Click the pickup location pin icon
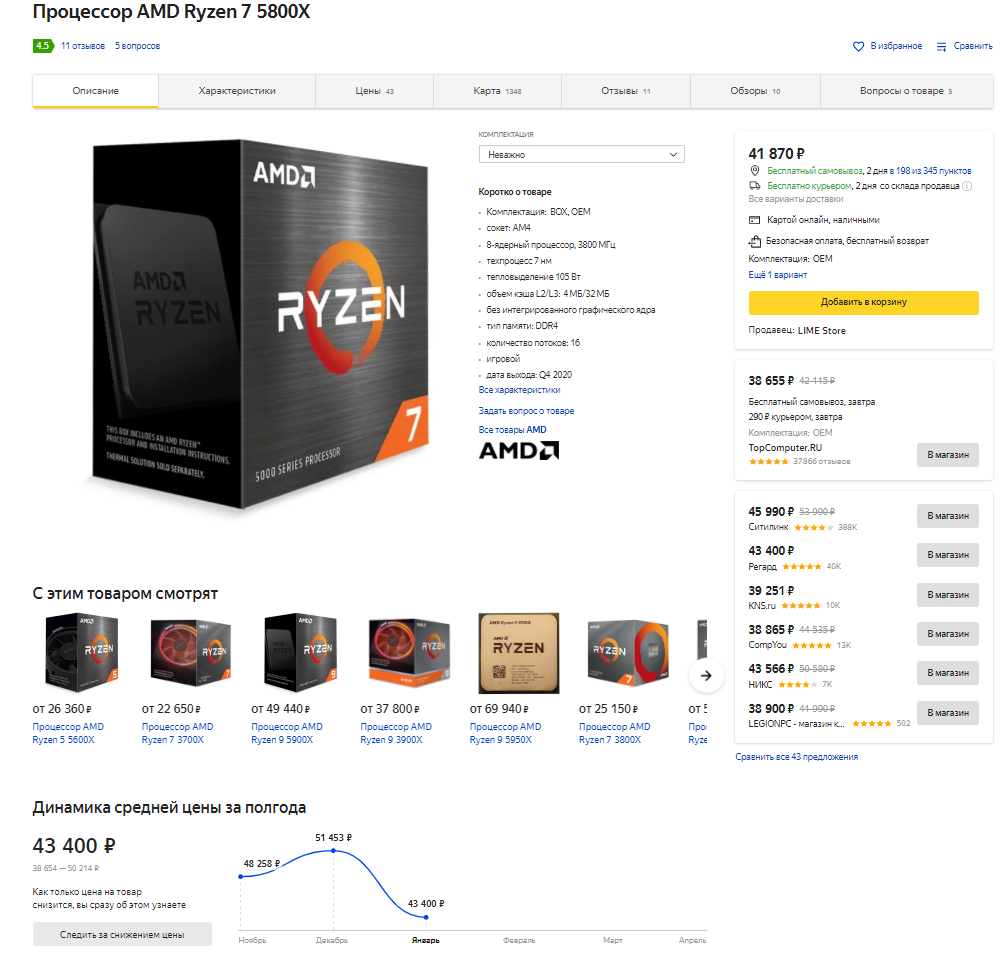The image size is (1008, 954). coord(755,170)
